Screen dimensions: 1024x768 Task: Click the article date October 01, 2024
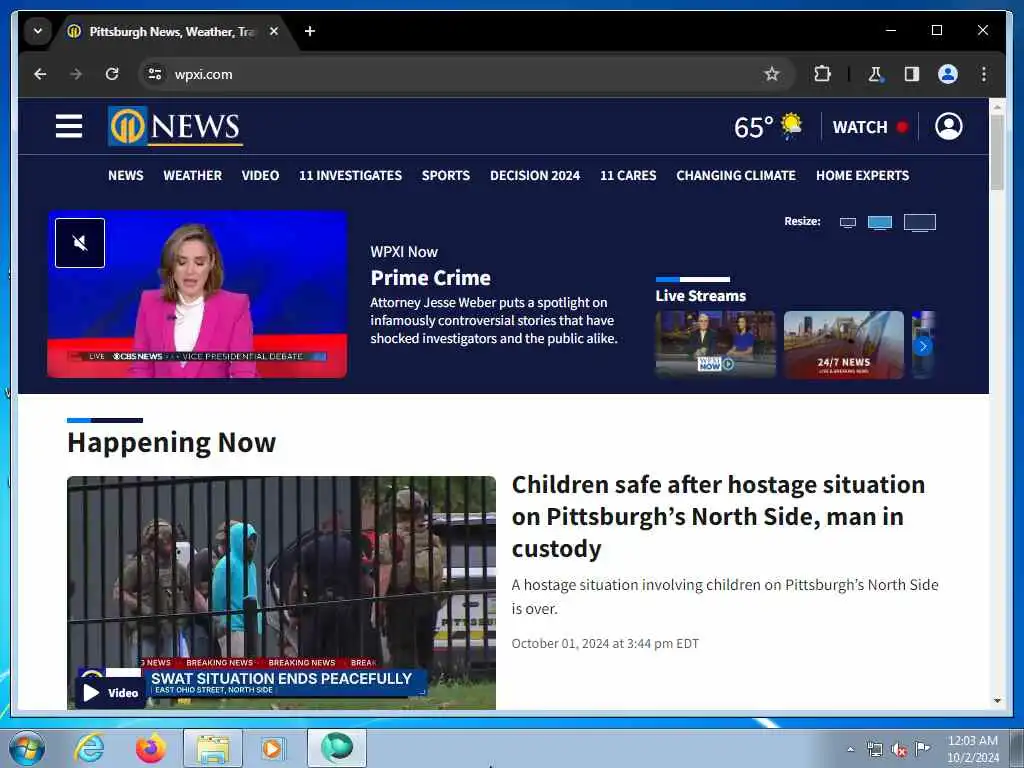click(605, 643)
